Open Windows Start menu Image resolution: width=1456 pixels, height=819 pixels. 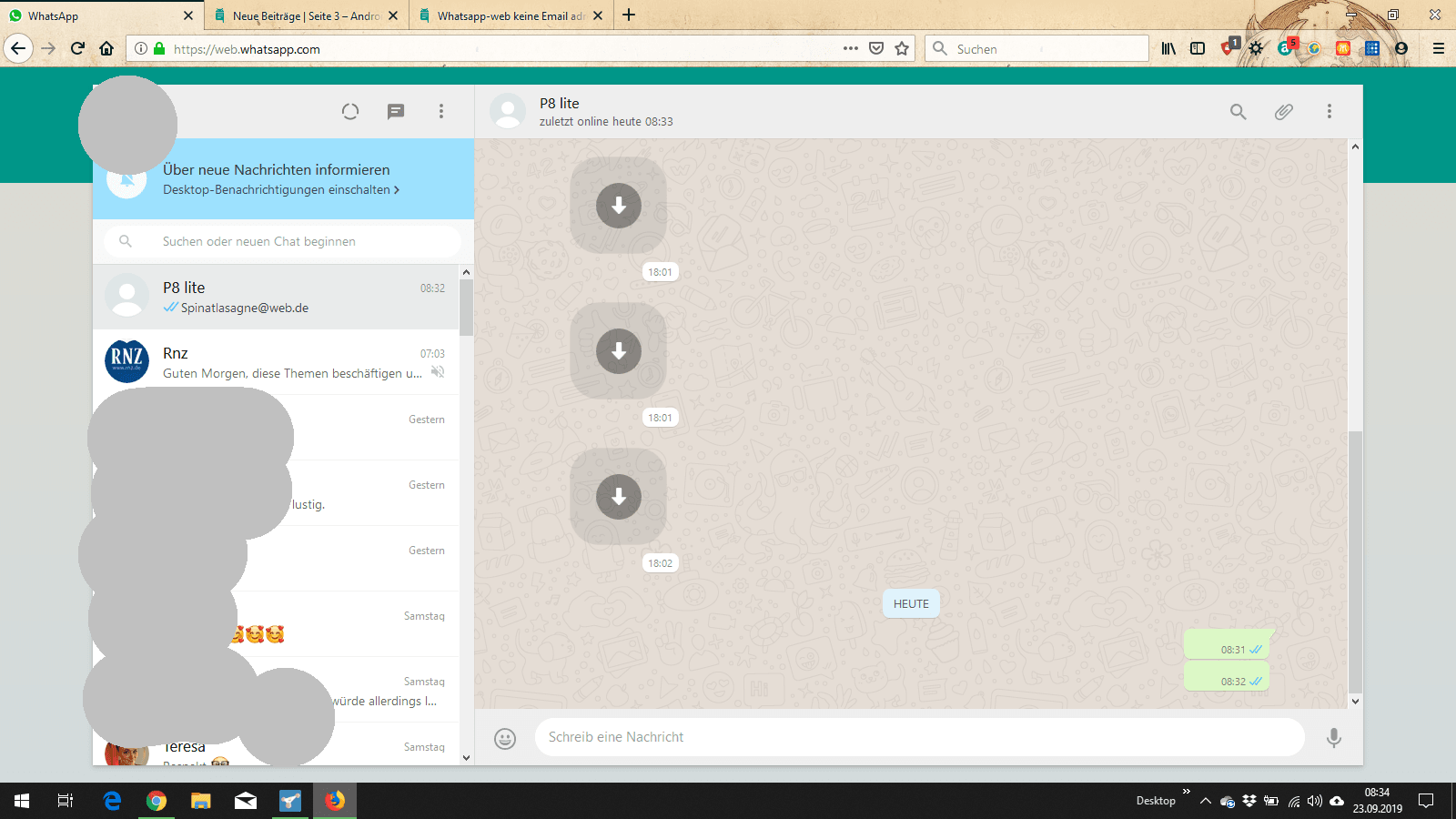click(22, 801)
